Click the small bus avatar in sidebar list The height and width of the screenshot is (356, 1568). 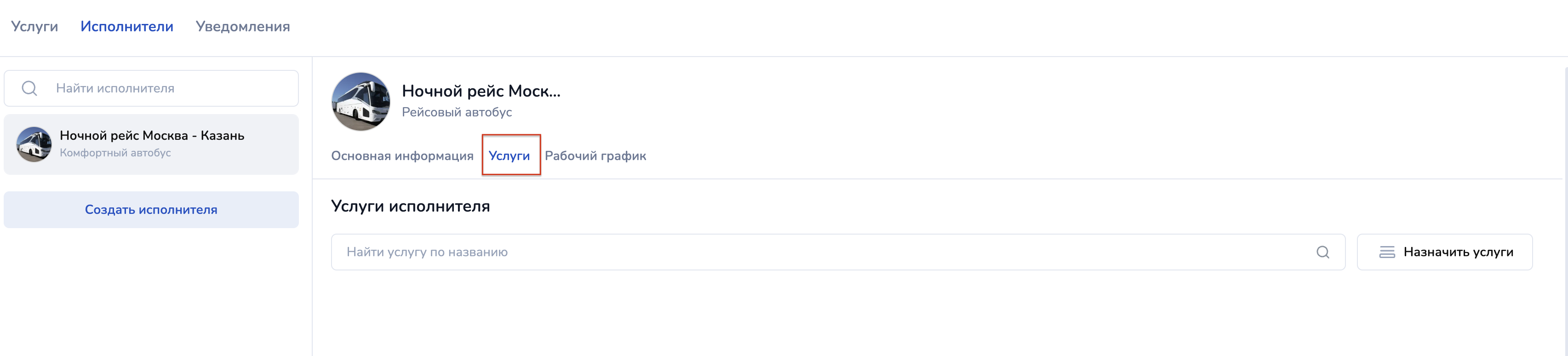(x=34, y=144)
